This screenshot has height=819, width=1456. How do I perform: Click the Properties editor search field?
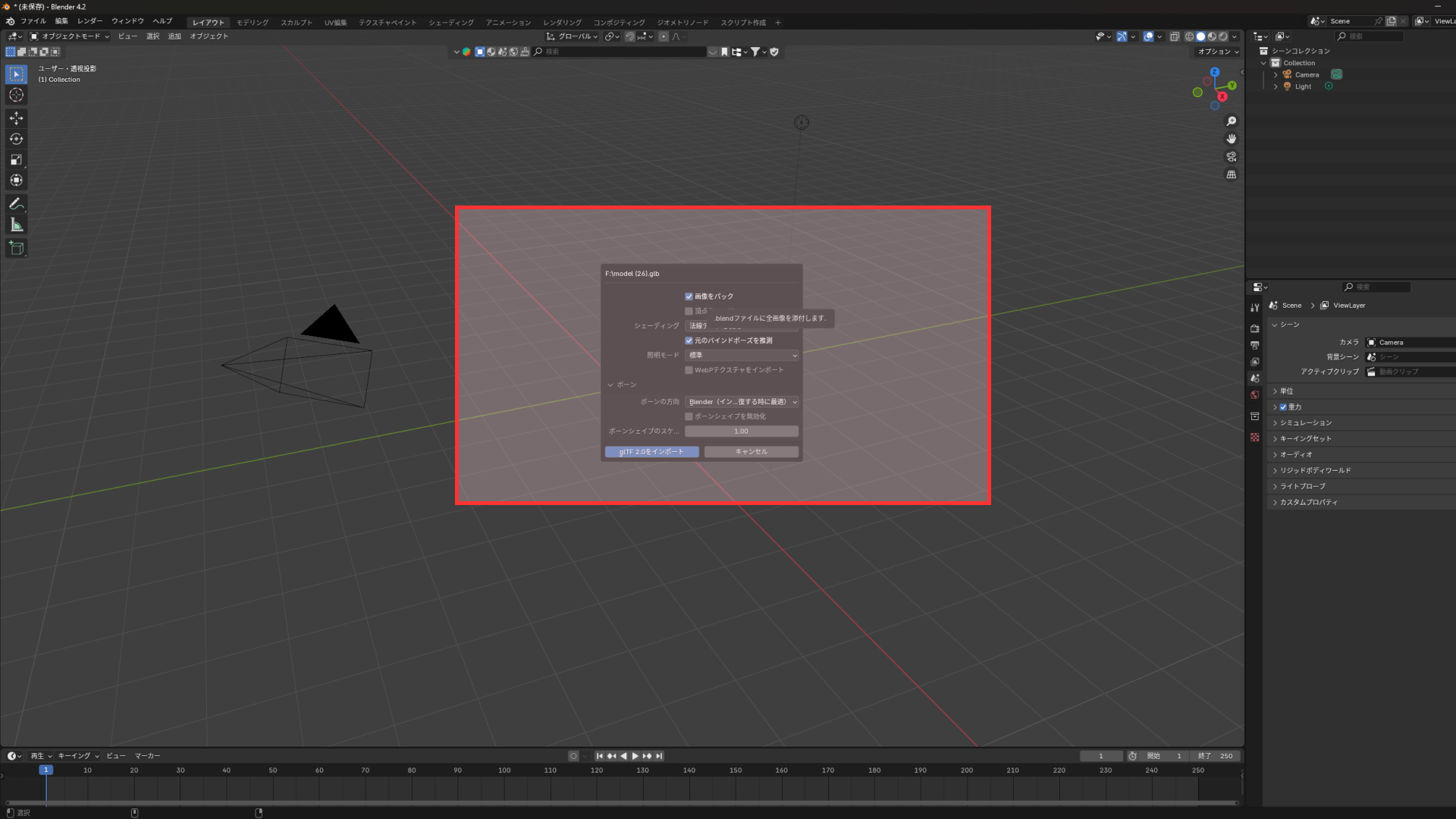pos(1376,287)
